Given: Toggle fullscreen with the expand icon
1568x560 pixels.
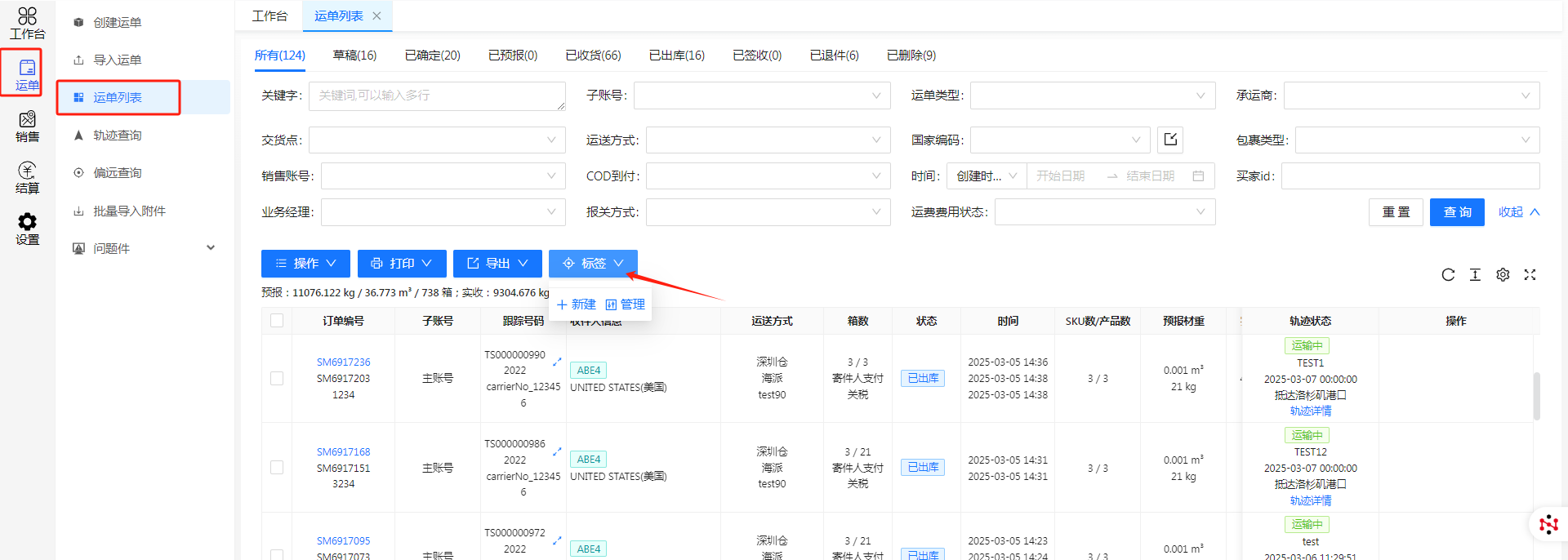Looking at the screenshot, I should tap(1530, 275).
